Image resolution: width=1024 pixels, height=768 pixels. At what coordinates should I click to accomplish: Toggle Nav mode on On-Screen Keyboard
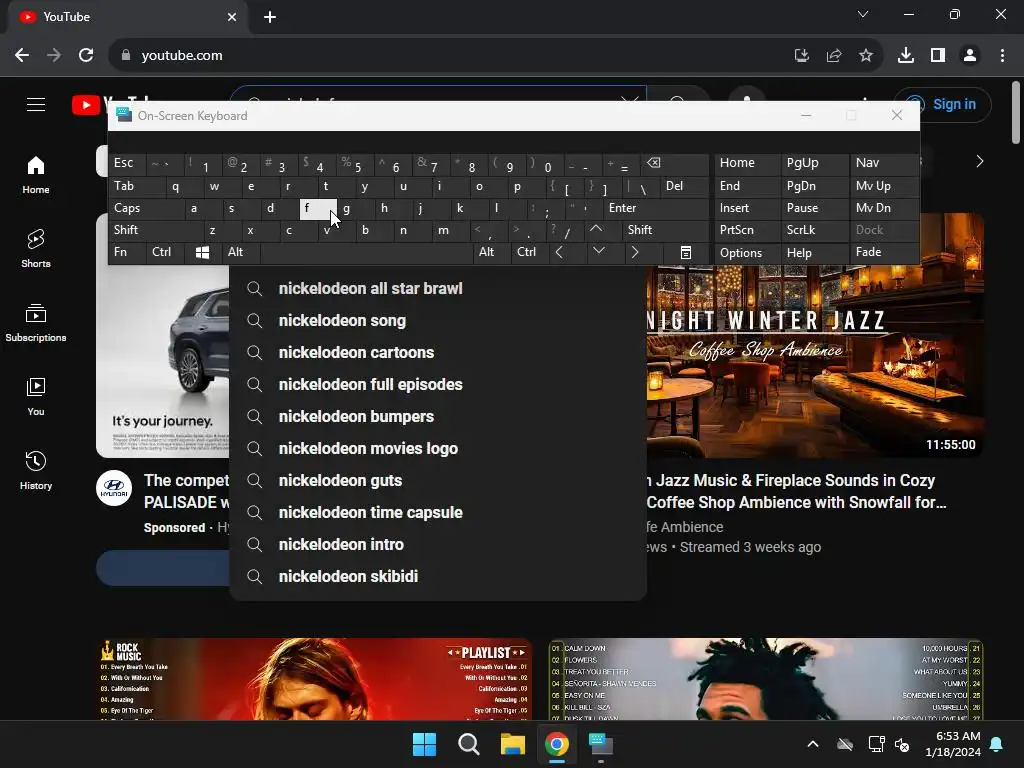(x=884, y=163)
